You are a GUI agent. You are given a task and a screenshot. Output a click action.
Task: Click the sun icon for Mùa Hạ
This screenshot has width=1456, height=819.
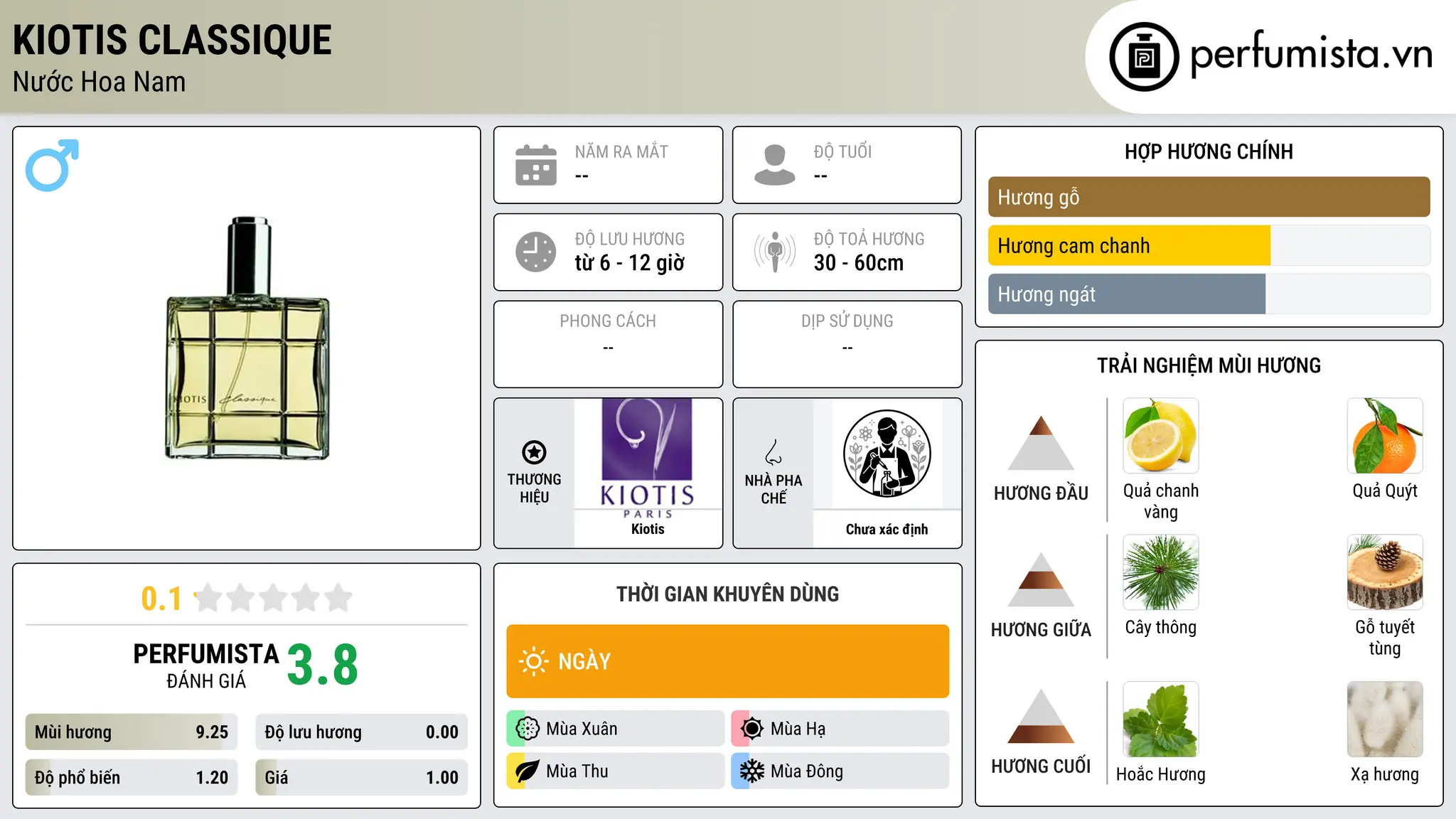tap(751, 729)
